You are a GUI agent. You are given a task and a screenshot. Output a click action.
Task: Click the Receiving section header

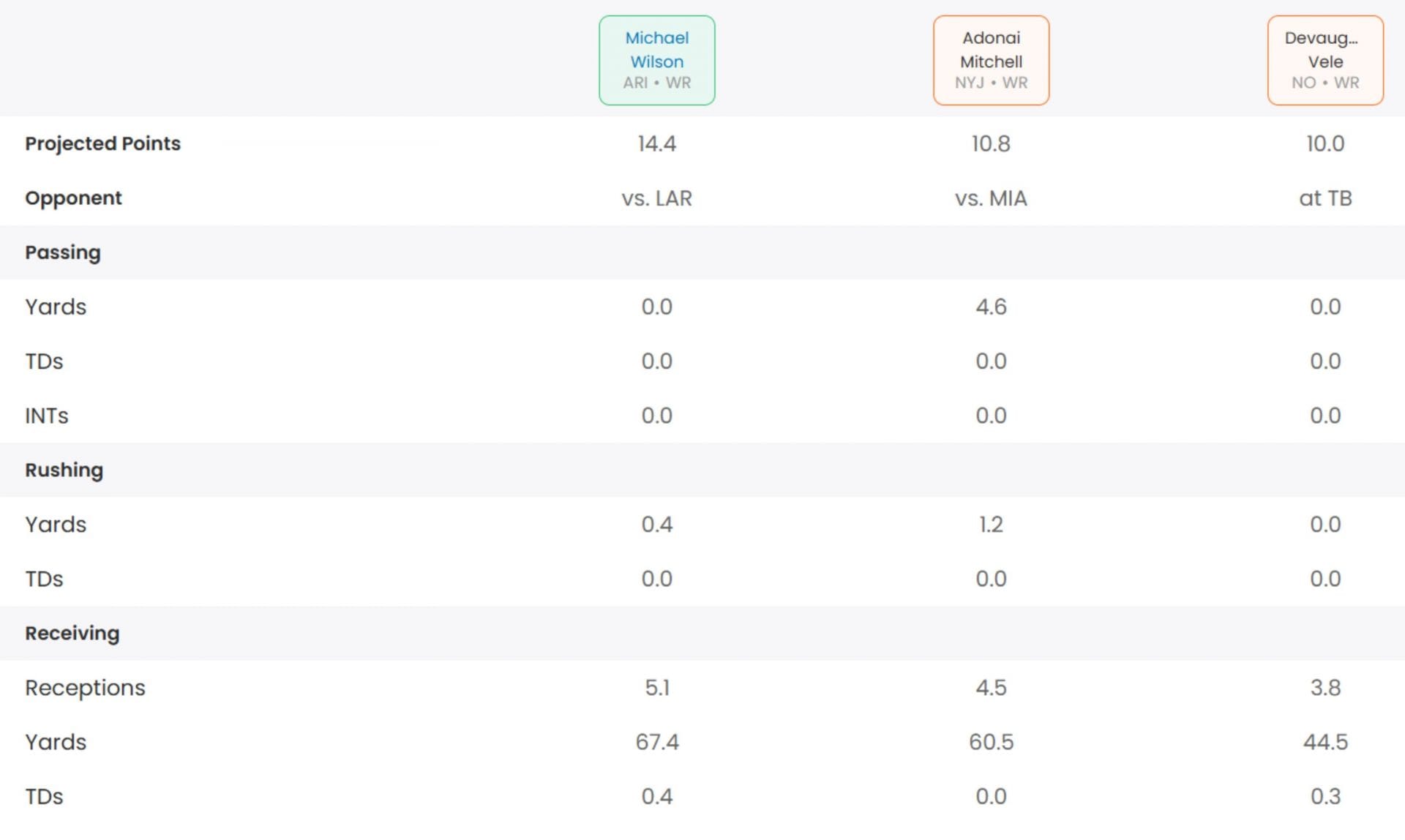pos(72,633)
